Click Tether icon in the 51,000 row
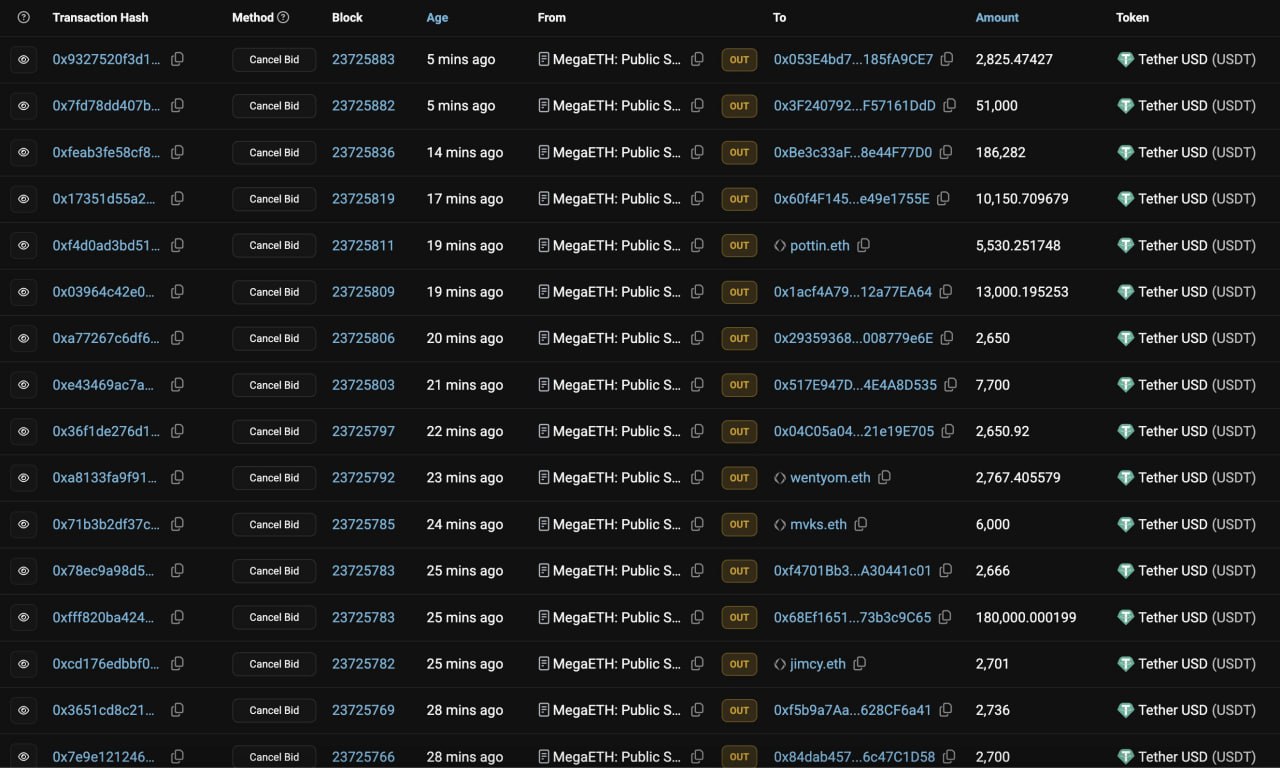 (x=1125, y=106)
